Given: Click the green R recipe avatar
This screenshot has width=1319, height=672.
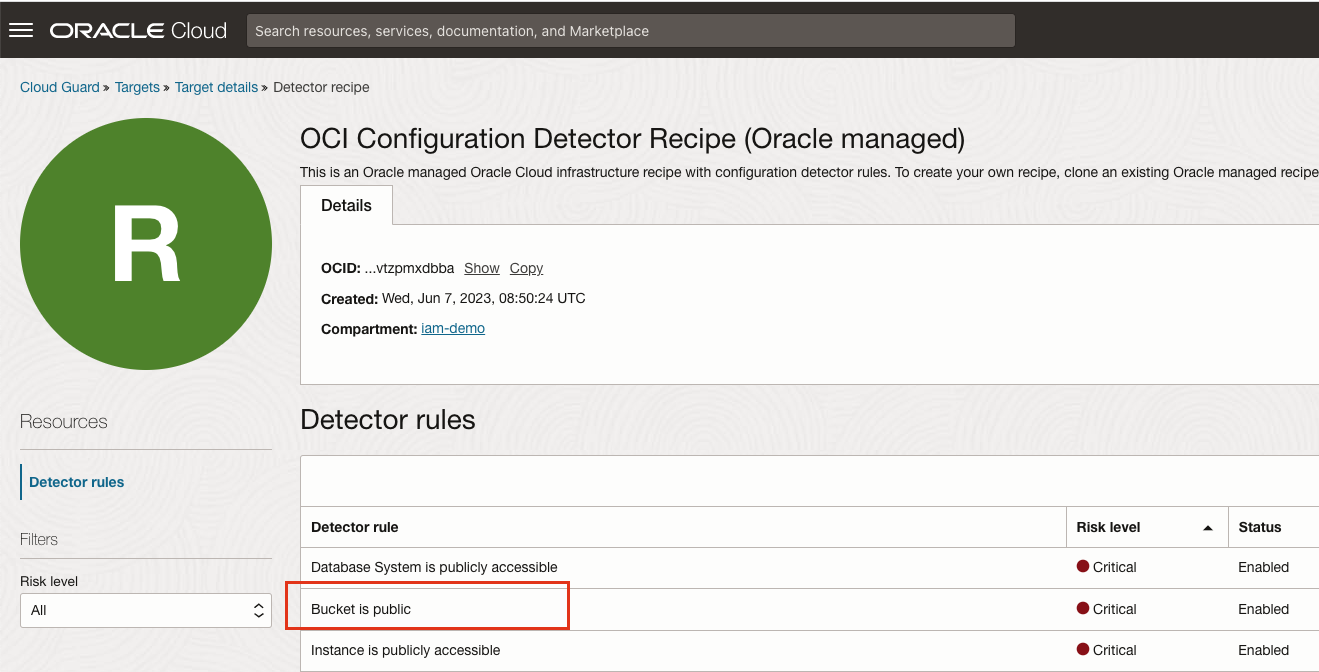Looking at the screenshot, I should tap(146, 244).
